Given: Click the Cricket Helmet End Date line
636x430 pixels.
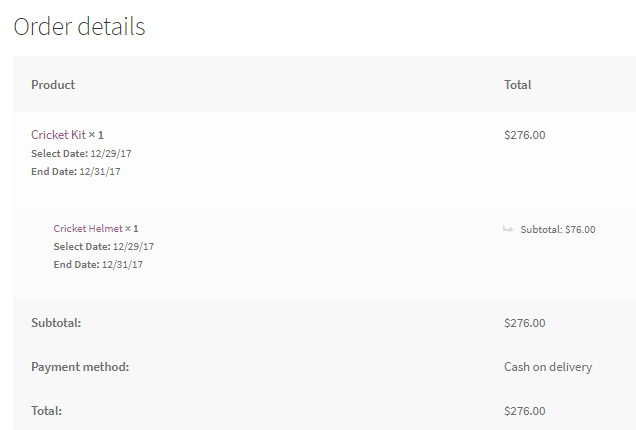Looking at the screenshot, I should coord(98,265).
